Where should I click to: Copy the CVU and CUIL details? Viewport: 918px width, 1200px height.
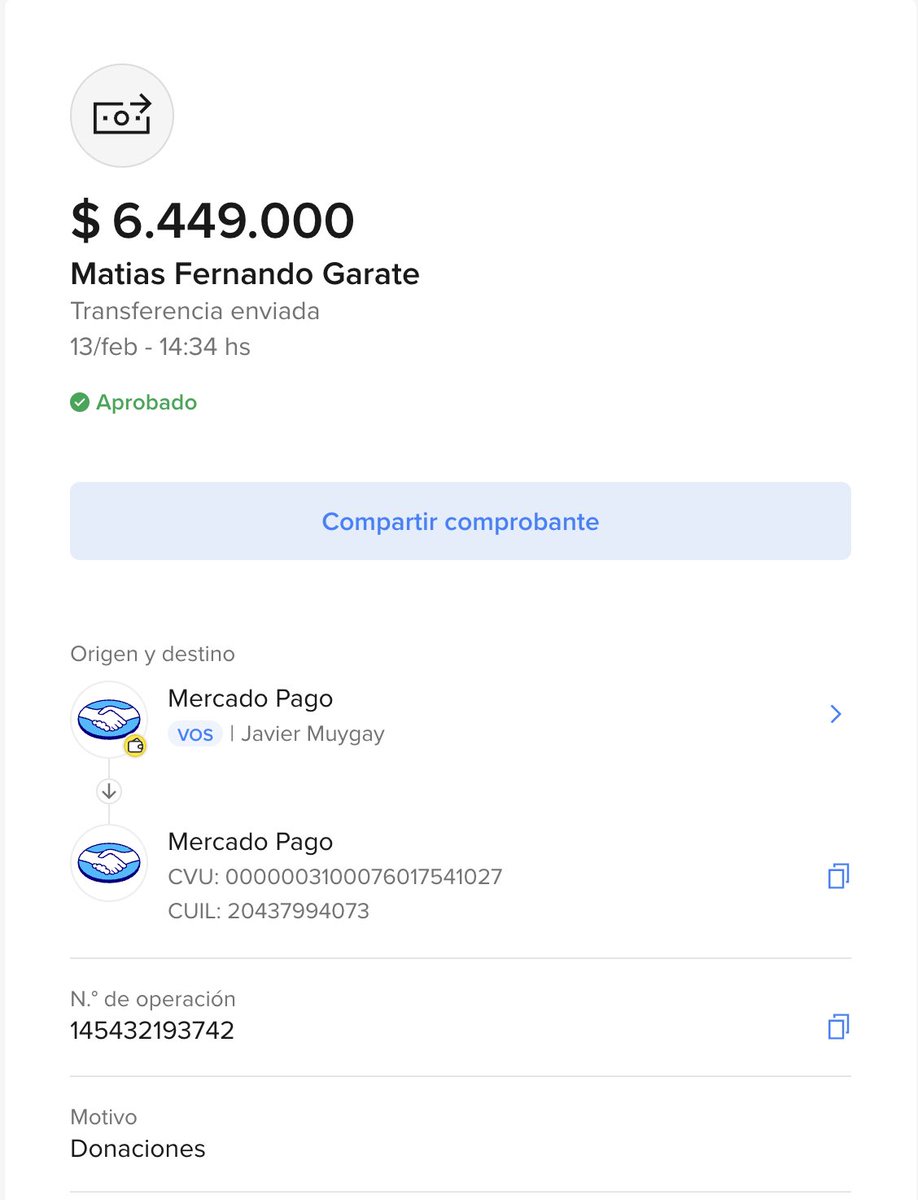[x=838, y=877]
